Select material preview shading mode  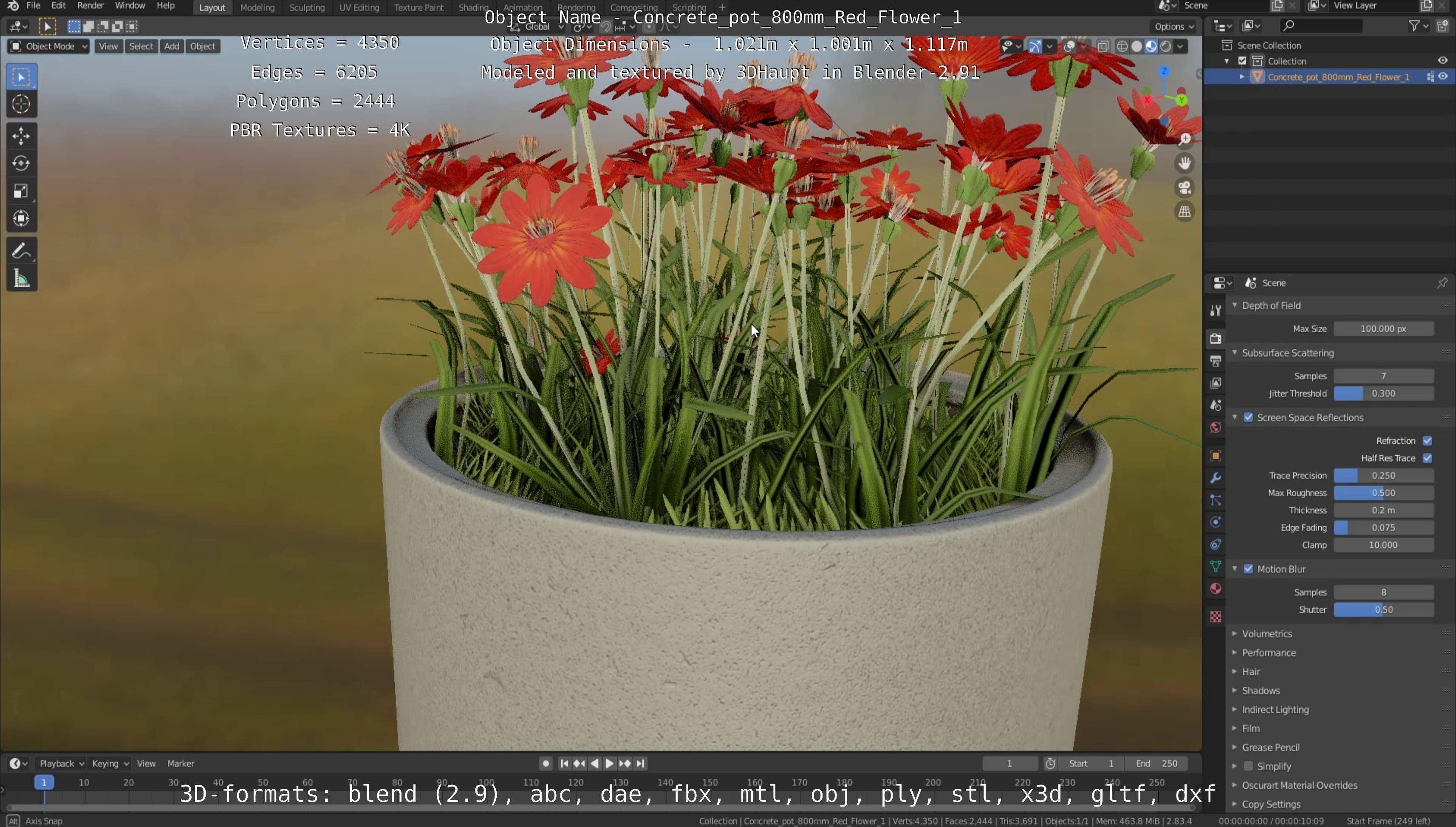coord(1151,46)
